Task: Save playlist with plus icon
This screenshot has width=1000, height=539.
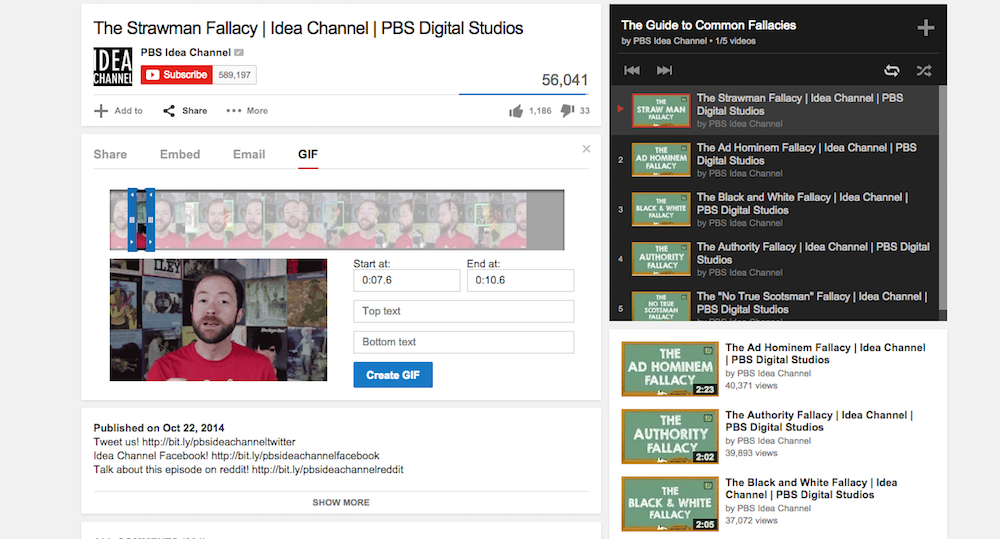Action: coord(926,28)
